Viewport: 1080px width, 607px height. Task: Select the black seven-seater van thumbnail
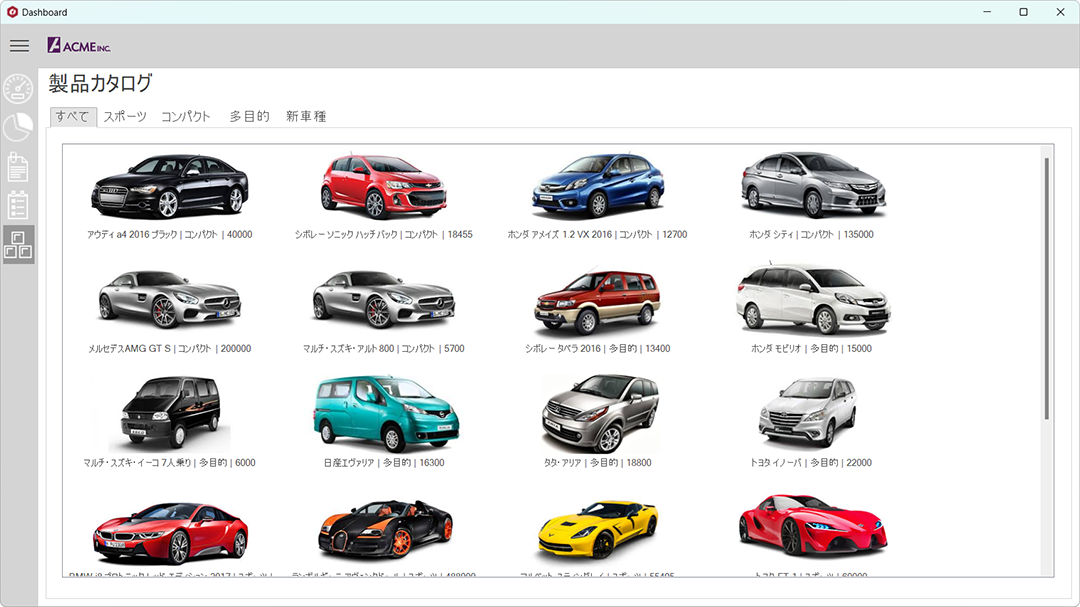point(169,412)
